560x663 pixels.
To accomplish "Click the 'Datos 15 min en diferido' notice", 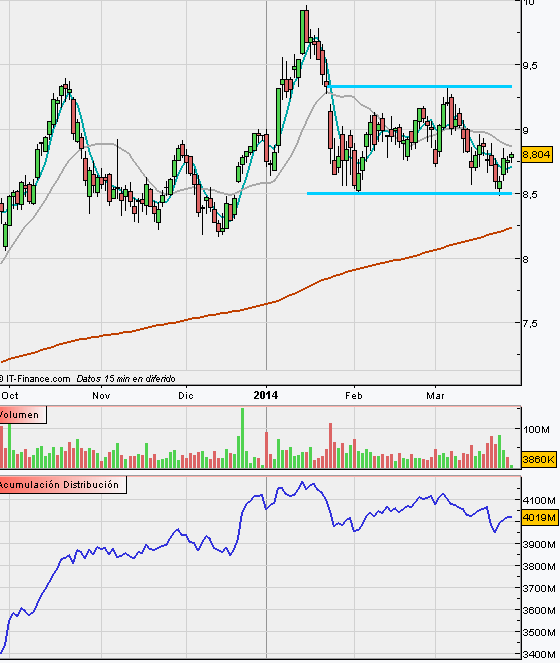I will pyautogui.click(x=126, y=378).
